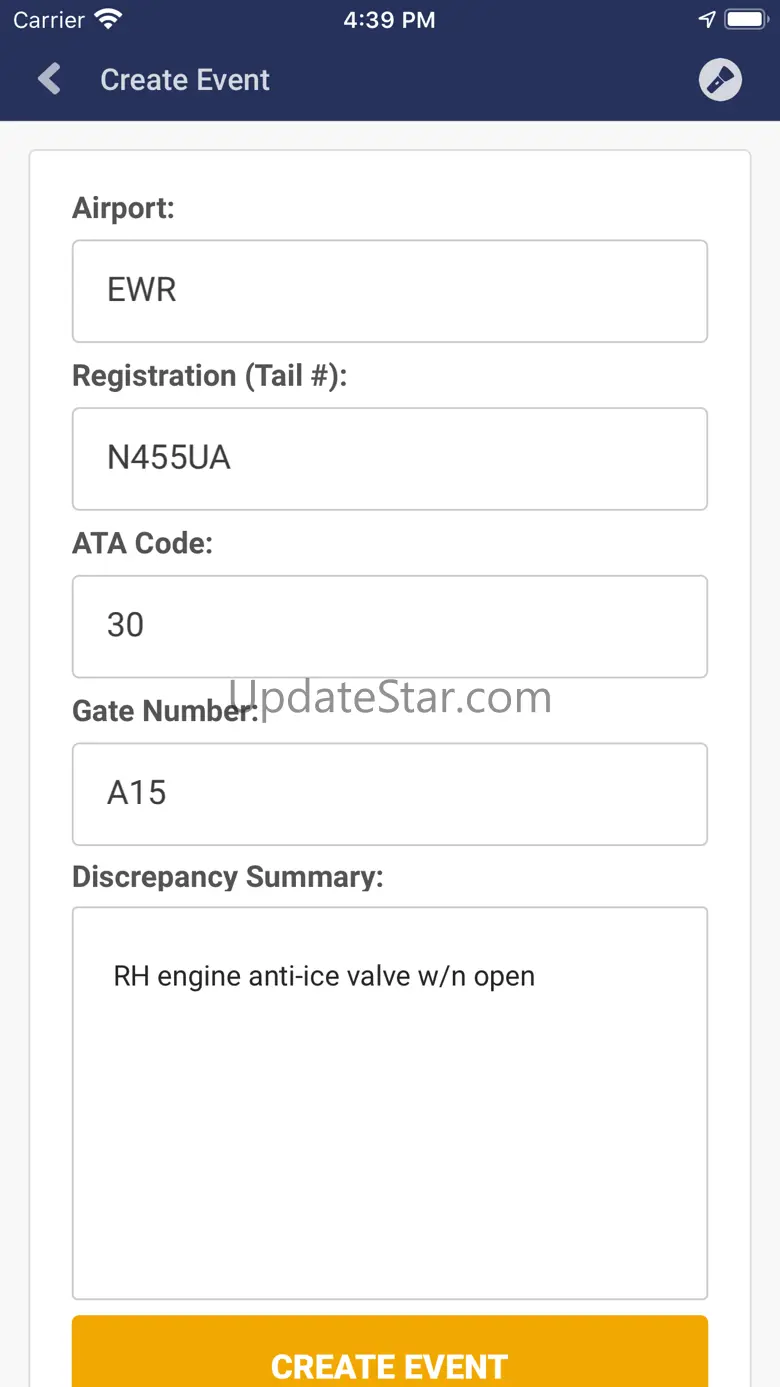Tap the Airport label
Image resolution: width=780 pixels, height=1387 pixels.
point(123,208)
